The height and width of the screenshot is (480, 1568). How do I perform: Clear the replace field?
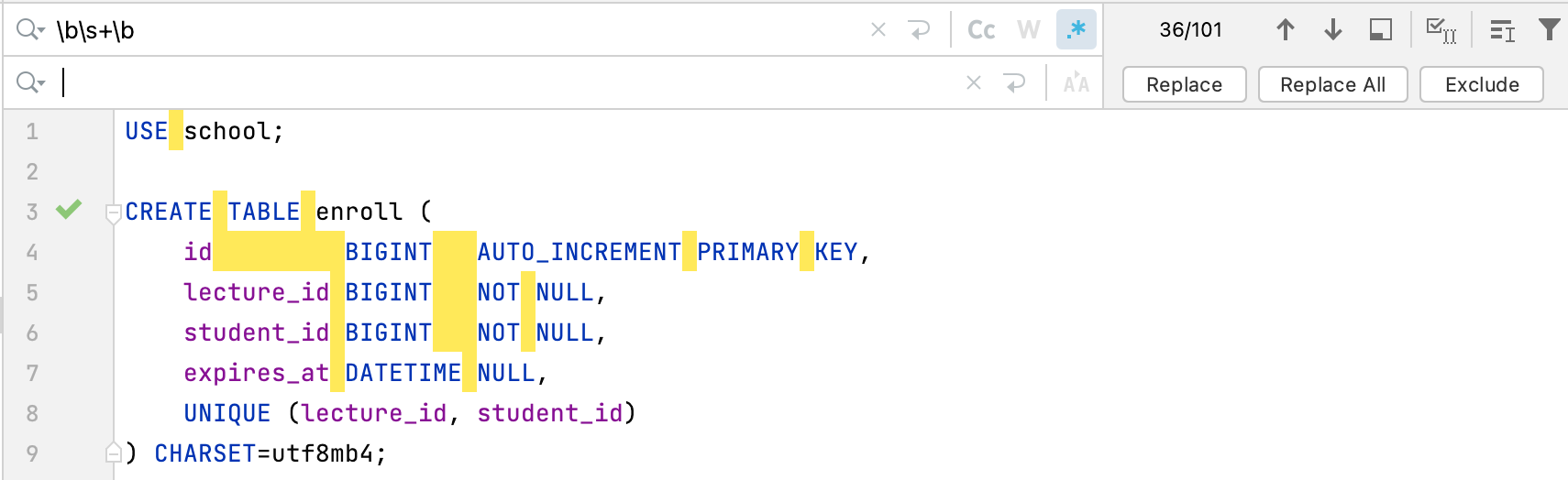click(974, 83)
